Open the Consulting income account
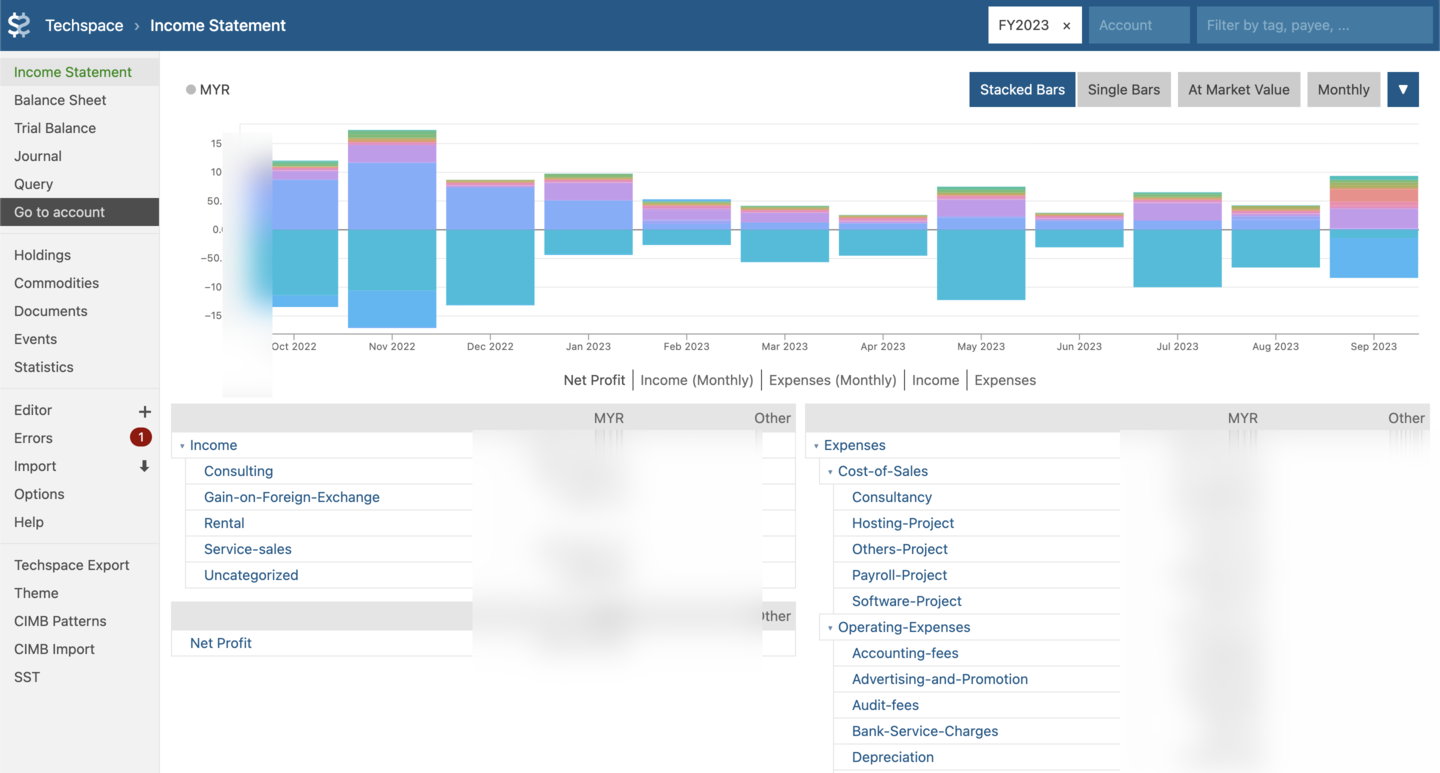Viewport: 1440px width, 773px height. coord(238,471)
